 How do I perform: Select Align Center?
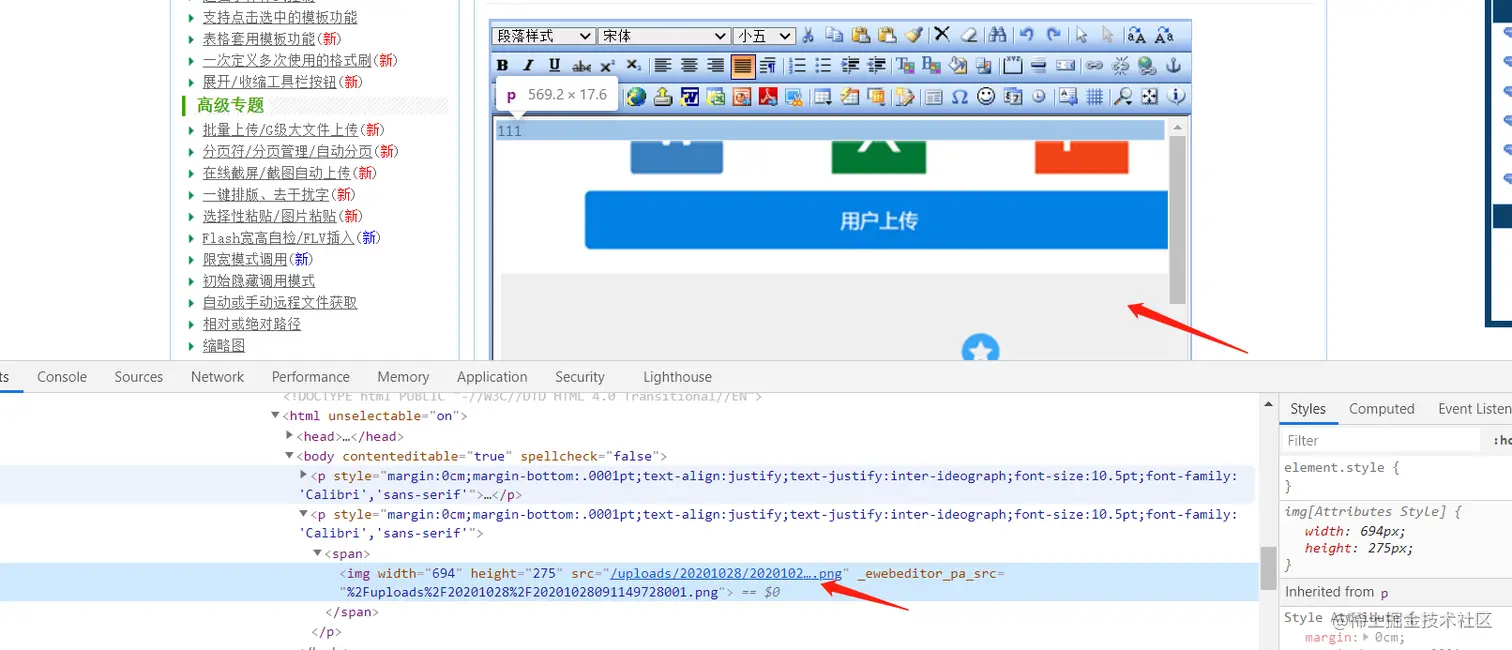[689, 65]
